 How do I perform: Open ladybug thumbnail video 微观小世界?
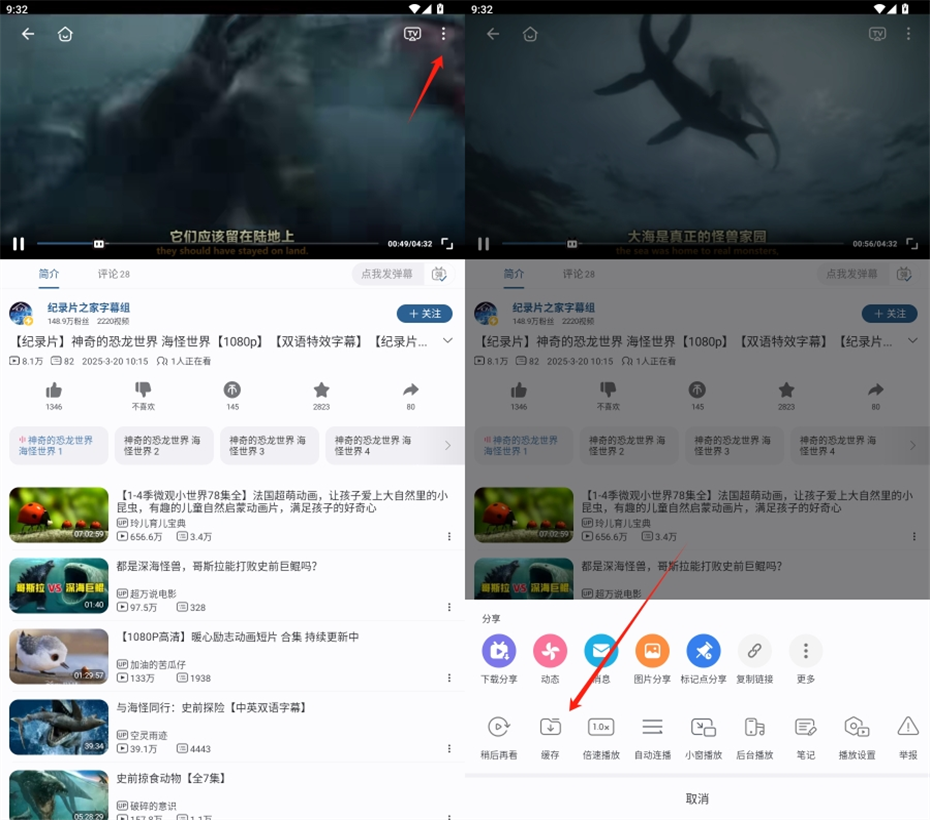[x=59, y=515]
